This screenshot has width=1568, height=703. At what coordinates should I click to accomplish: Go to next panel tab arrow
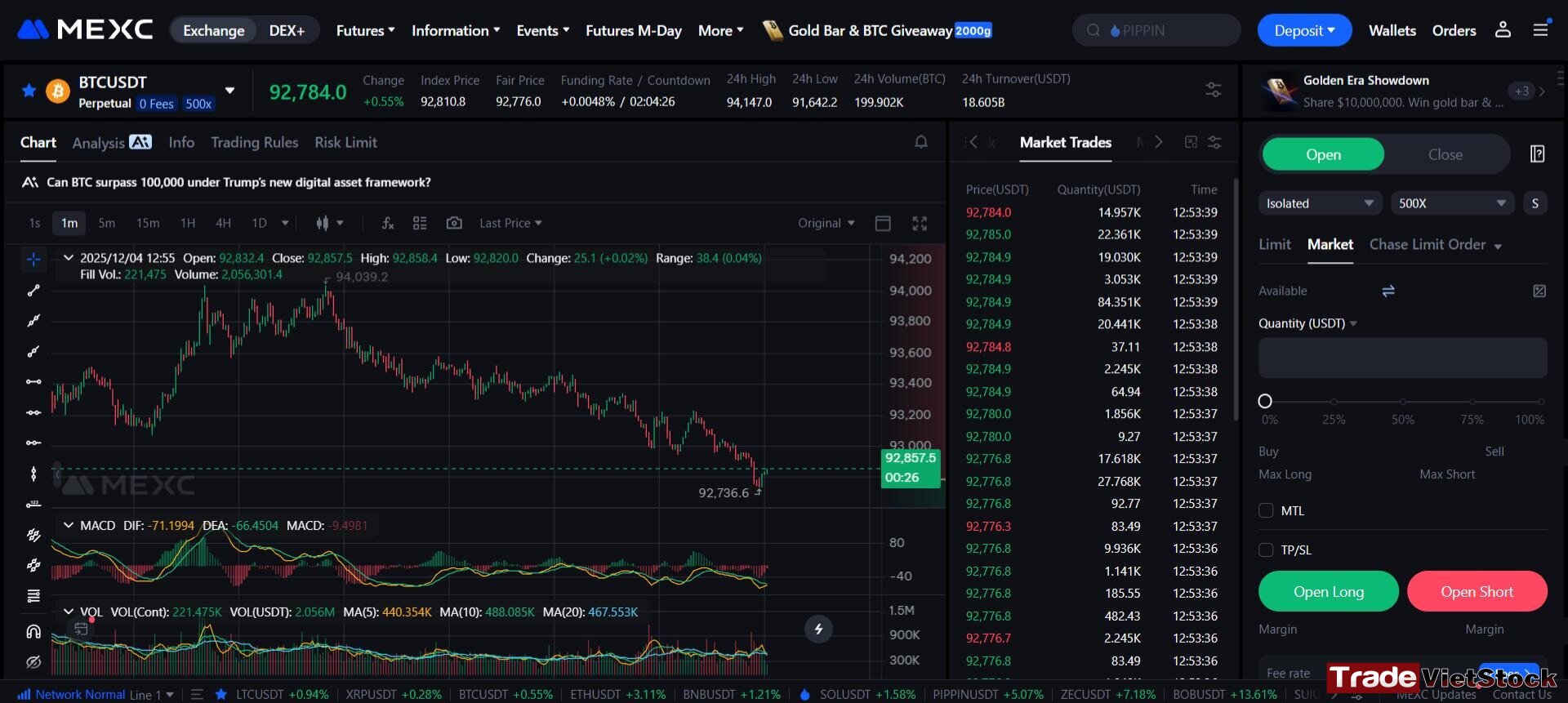(1158, 142)
